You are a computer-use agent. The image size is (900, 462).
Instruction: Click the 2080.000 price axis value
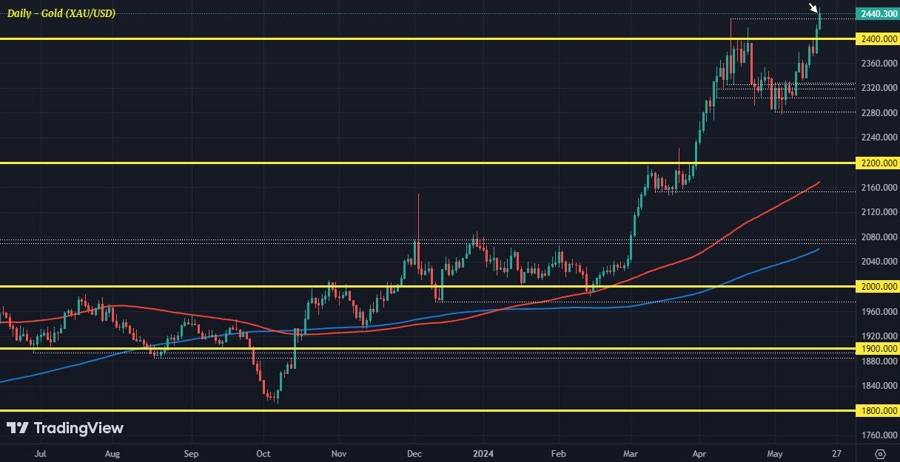coord(878,237)
